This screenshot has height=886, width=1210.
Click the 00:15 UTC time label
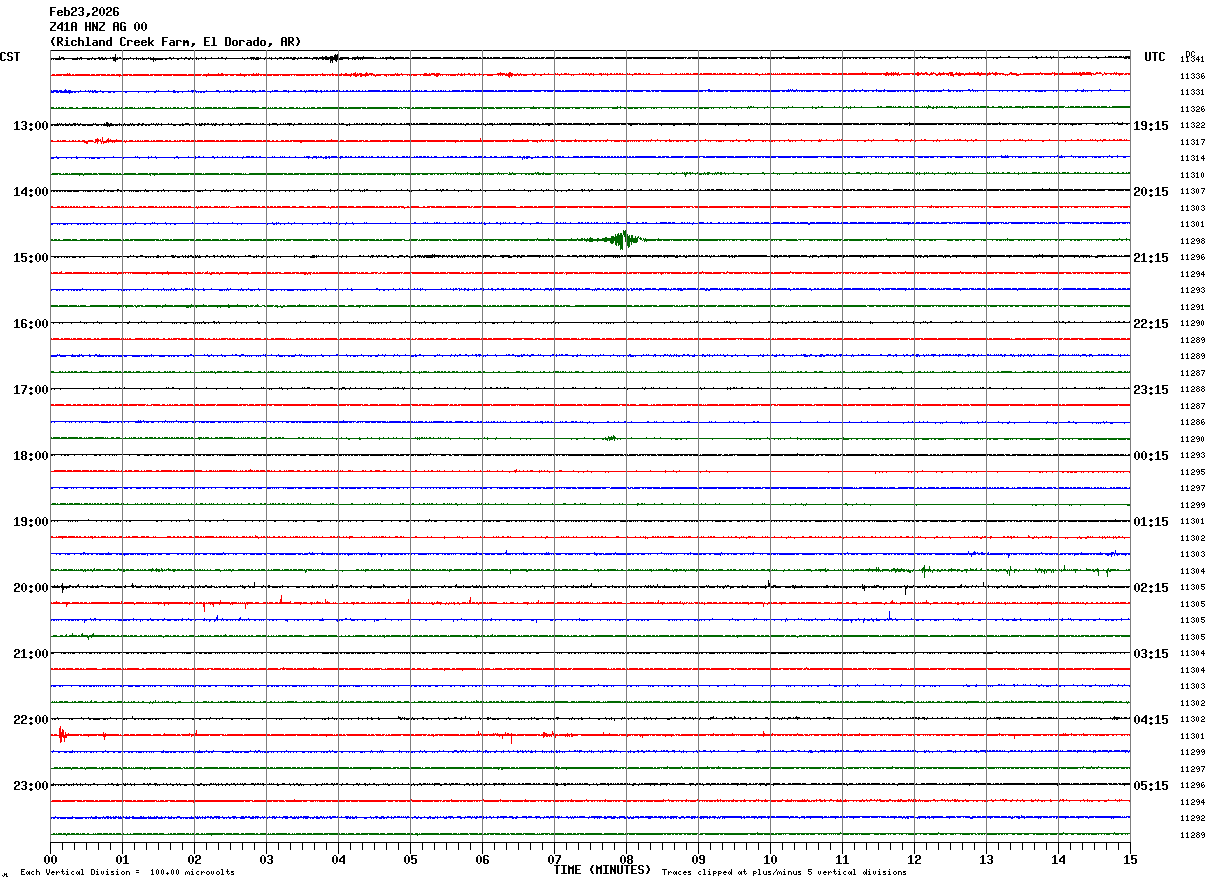coord(1150,456)
